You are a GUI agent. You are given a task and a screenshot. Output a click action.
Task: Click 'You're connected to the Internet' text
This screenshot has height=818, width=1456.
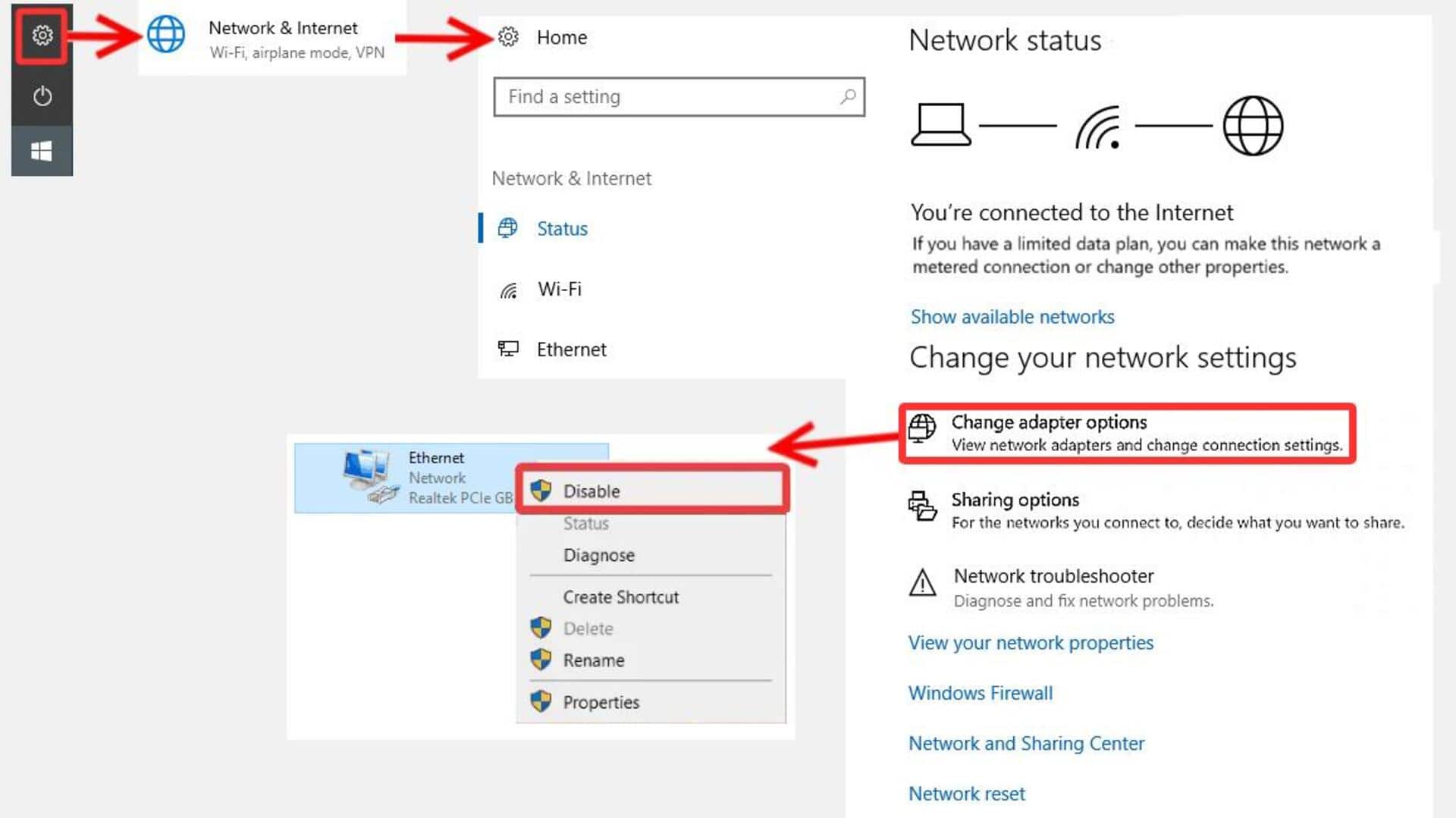(x=1072, y=212)
